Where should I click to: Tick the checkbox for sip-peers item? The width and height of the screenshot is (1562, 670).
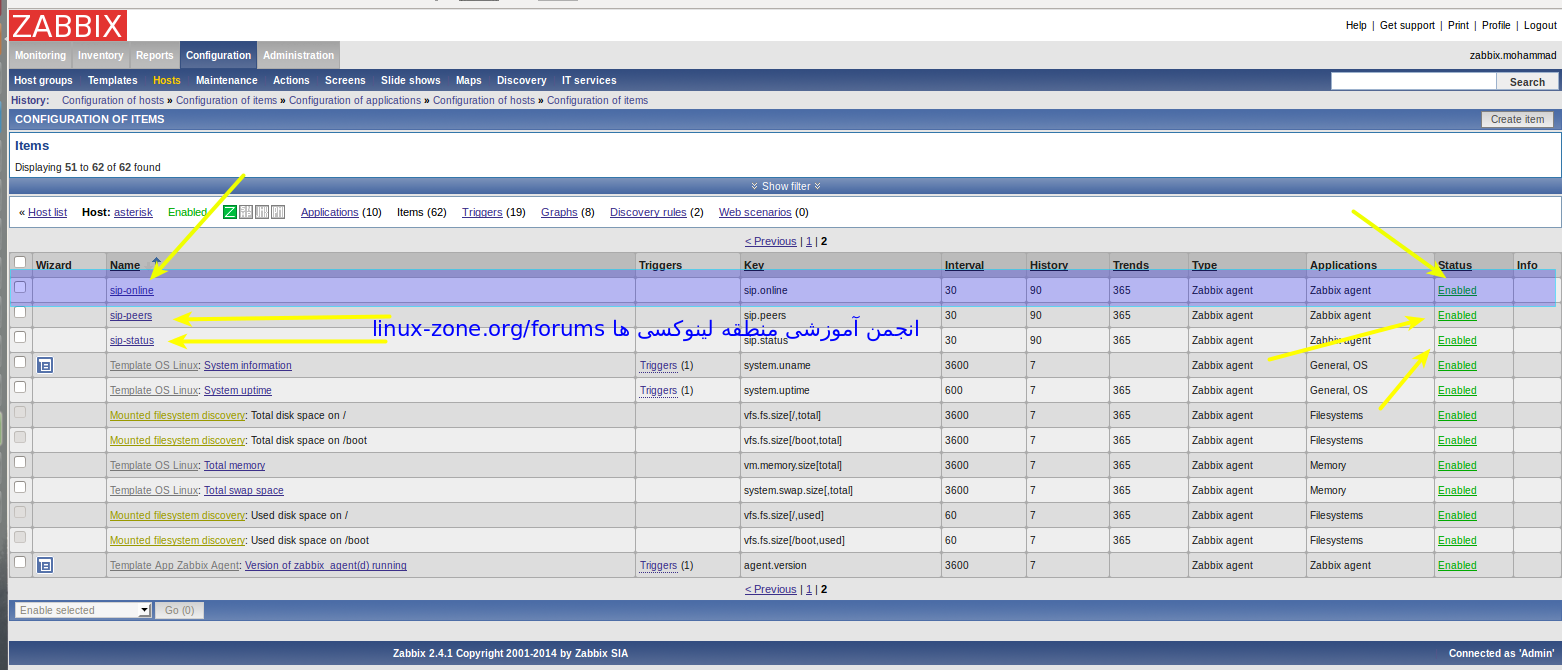click(20, 312)
